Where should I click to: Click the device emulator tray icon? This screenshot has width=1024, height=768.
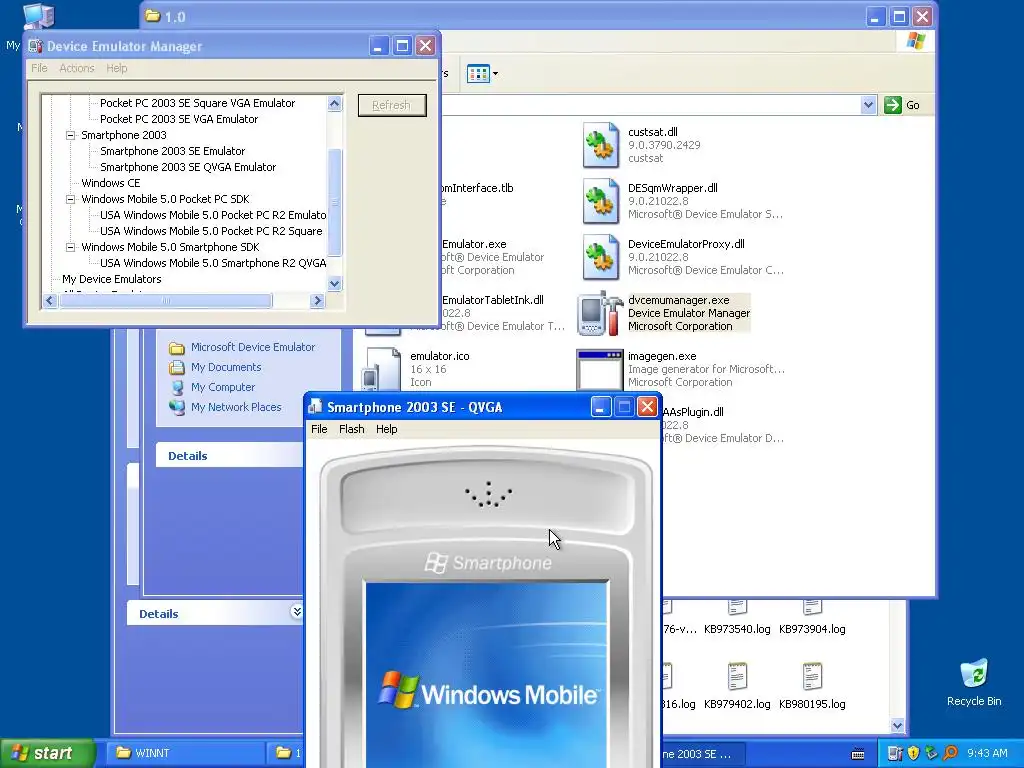click(x=895, y=753)
